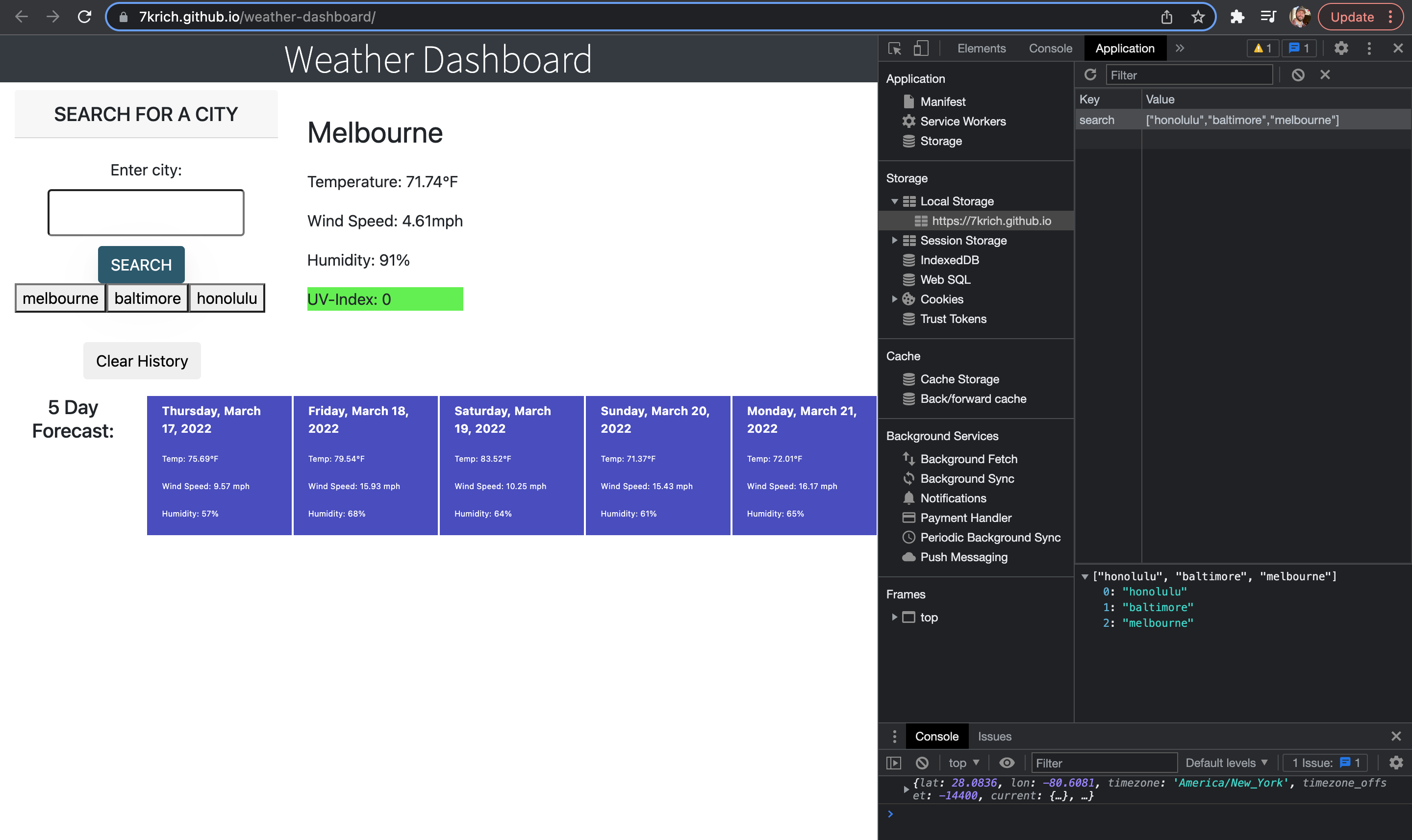
Task: Open DevTools settings gear
Action: [x=1340, y=48]
